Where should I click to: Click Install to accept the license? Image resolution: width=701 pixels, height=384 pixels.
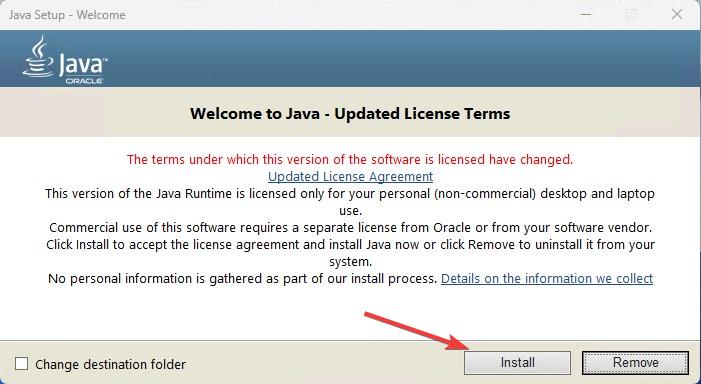click(517, 362)
